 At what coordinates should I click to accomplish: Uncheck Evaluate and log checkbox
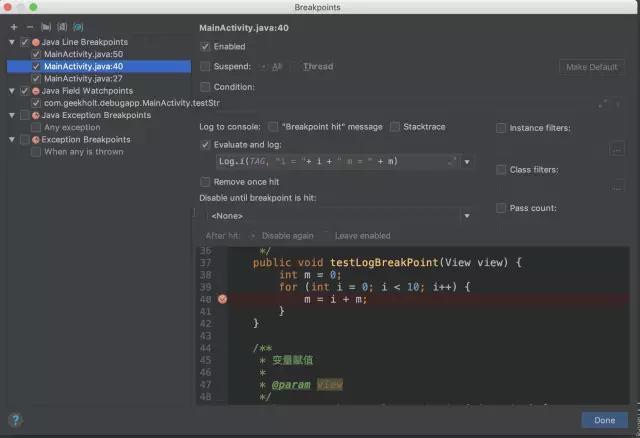tap(205, 145)
